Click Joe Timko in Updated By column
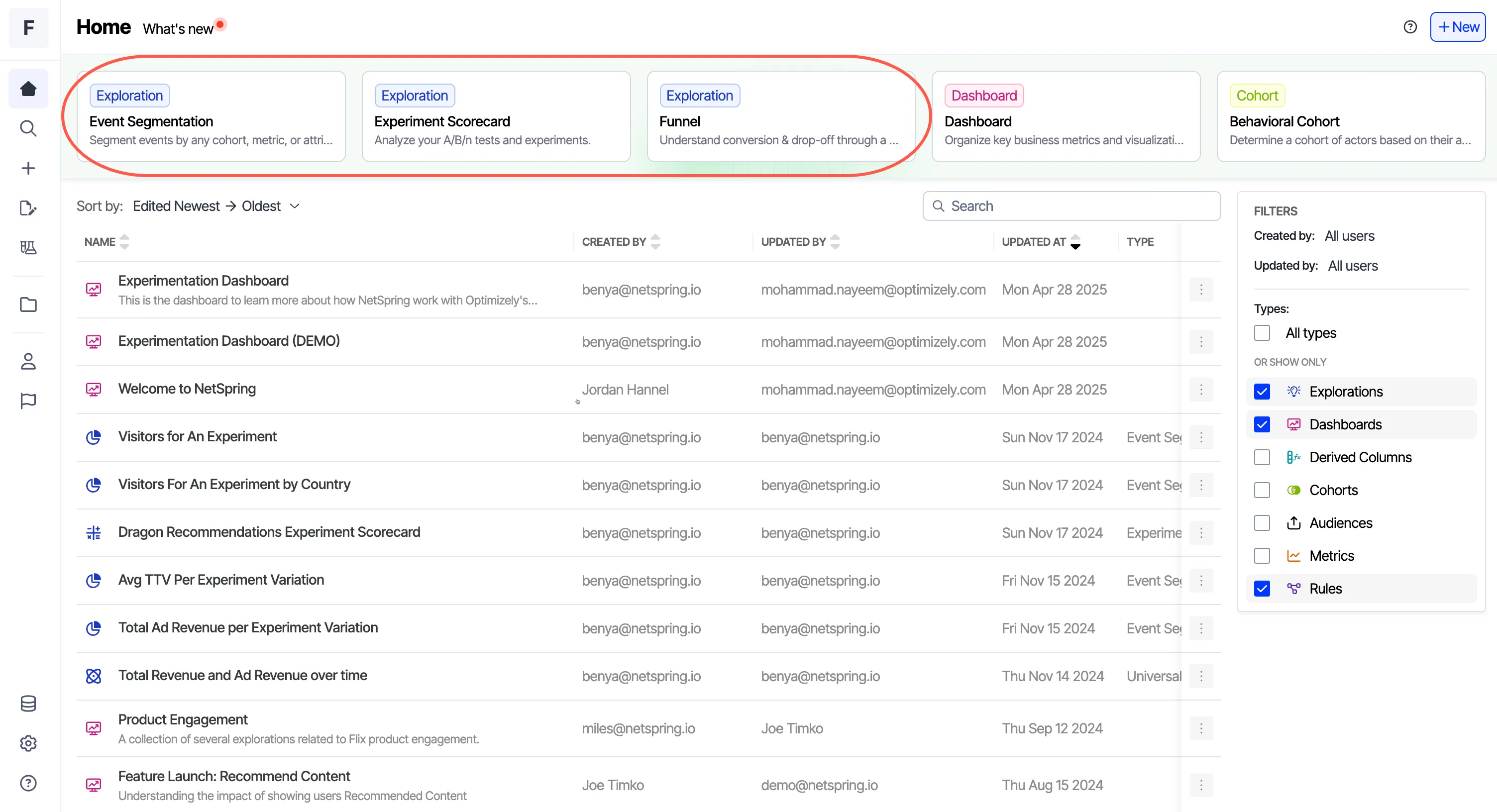The height and width of the screenshot is (812, 1497). pos(792,728)
